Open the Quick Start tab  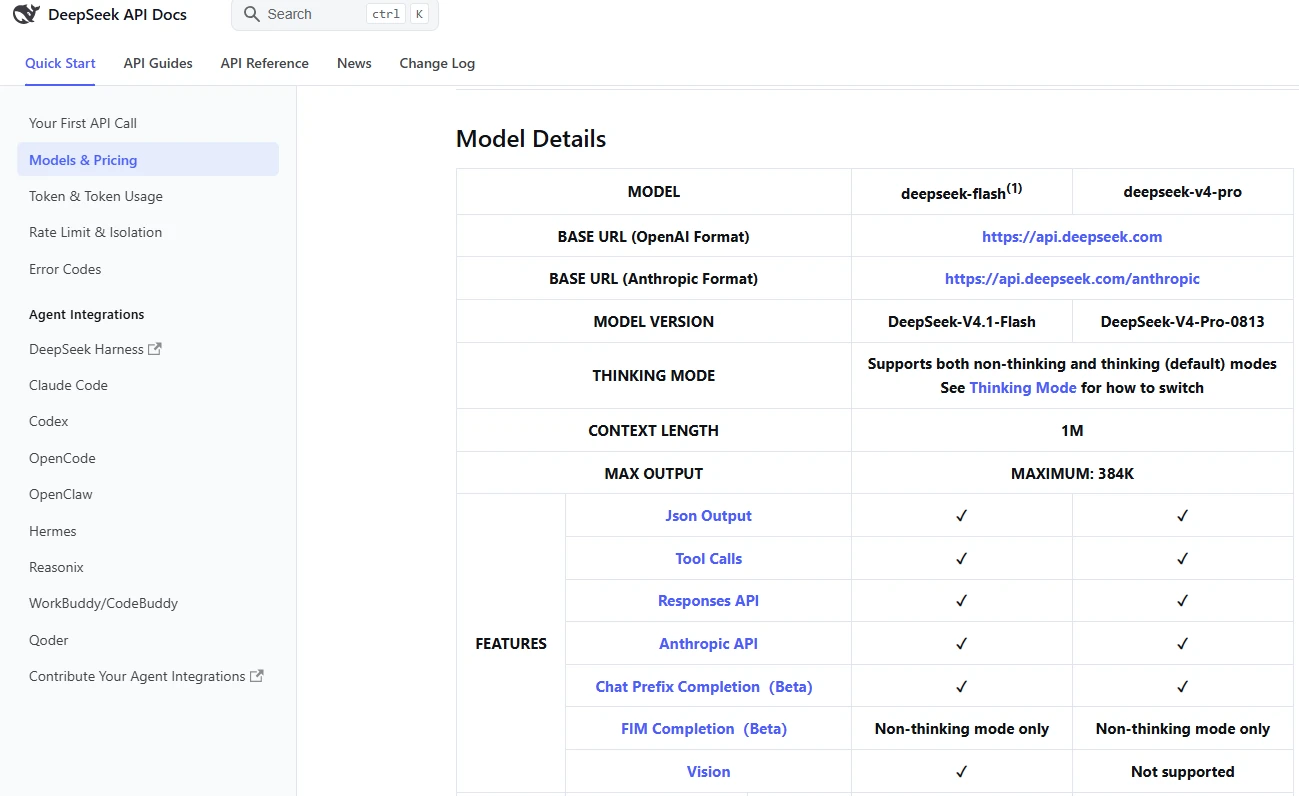coord(60,63)
